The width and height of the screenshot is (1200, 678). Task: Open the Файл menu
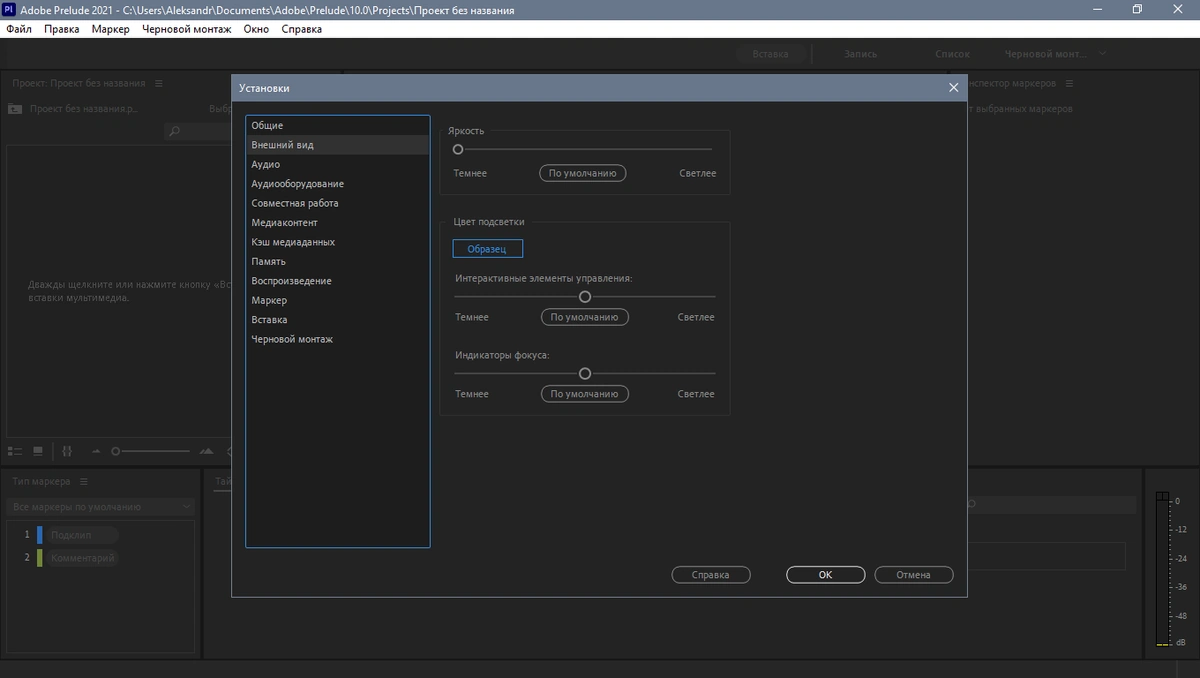[19, 29]
